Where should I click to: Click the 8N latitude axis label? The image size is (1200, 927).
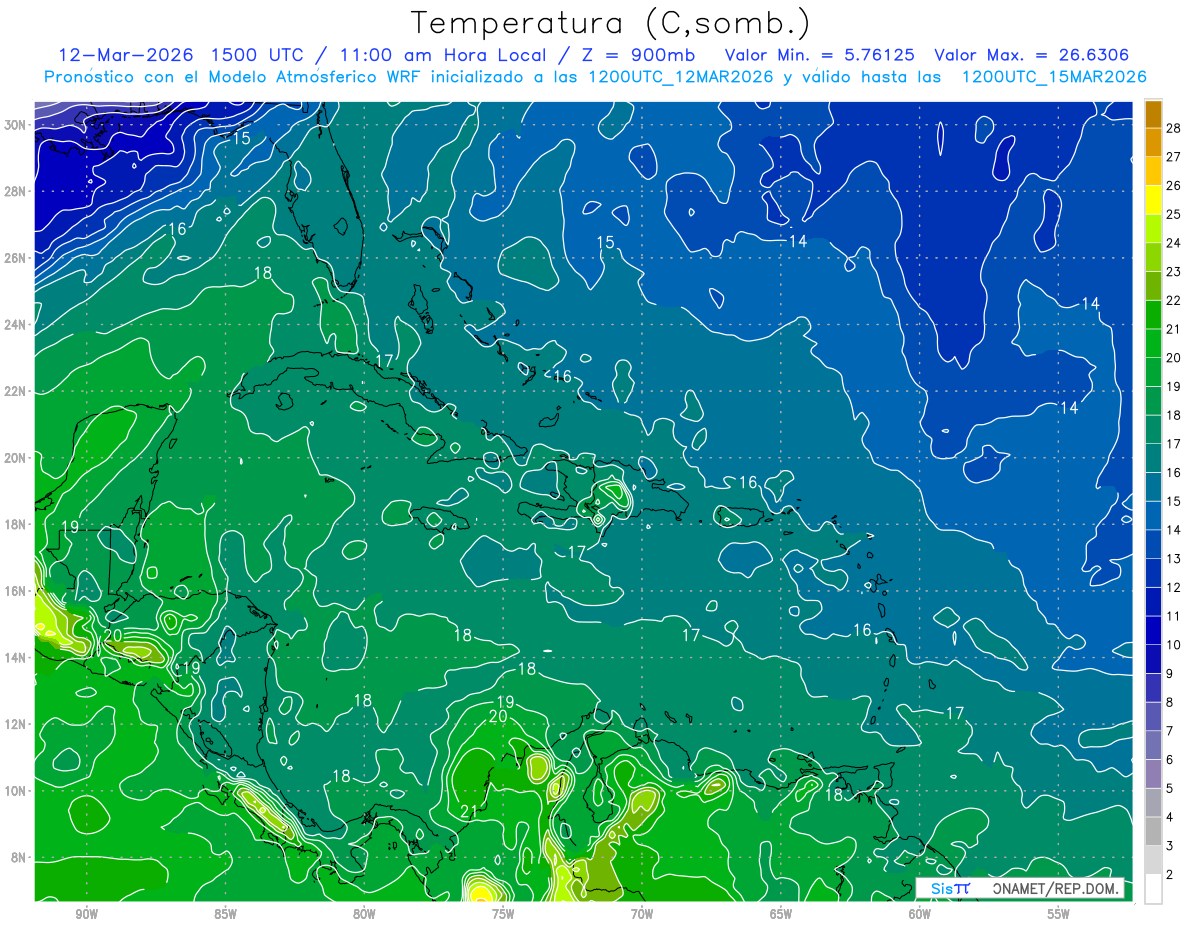click(x=16, y=857)
